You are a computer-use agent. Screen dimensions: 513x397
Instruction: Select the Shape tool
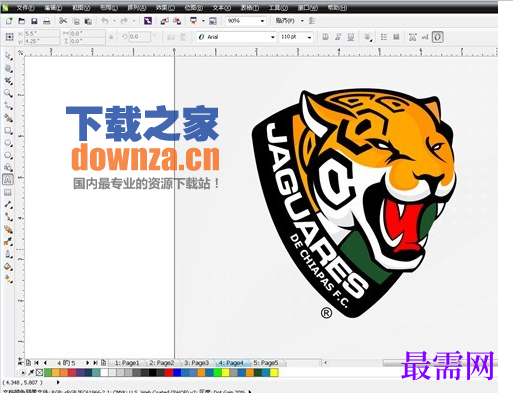[8, 68]
